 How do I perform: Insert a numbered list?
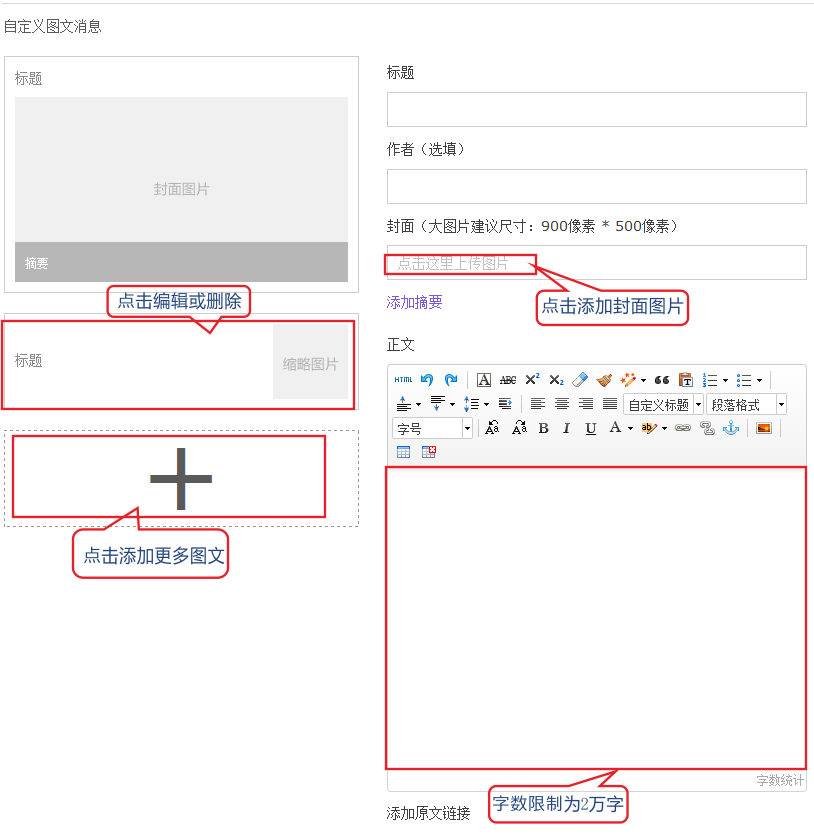[x=710, y=380]
